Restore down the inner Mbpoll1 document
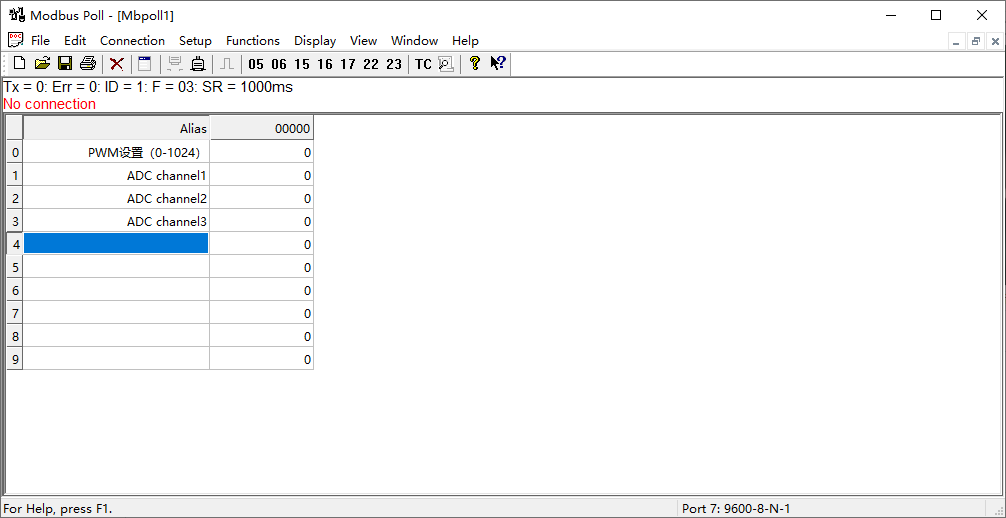The width and height of the screenshot is (1006, 518). point(976,42)
